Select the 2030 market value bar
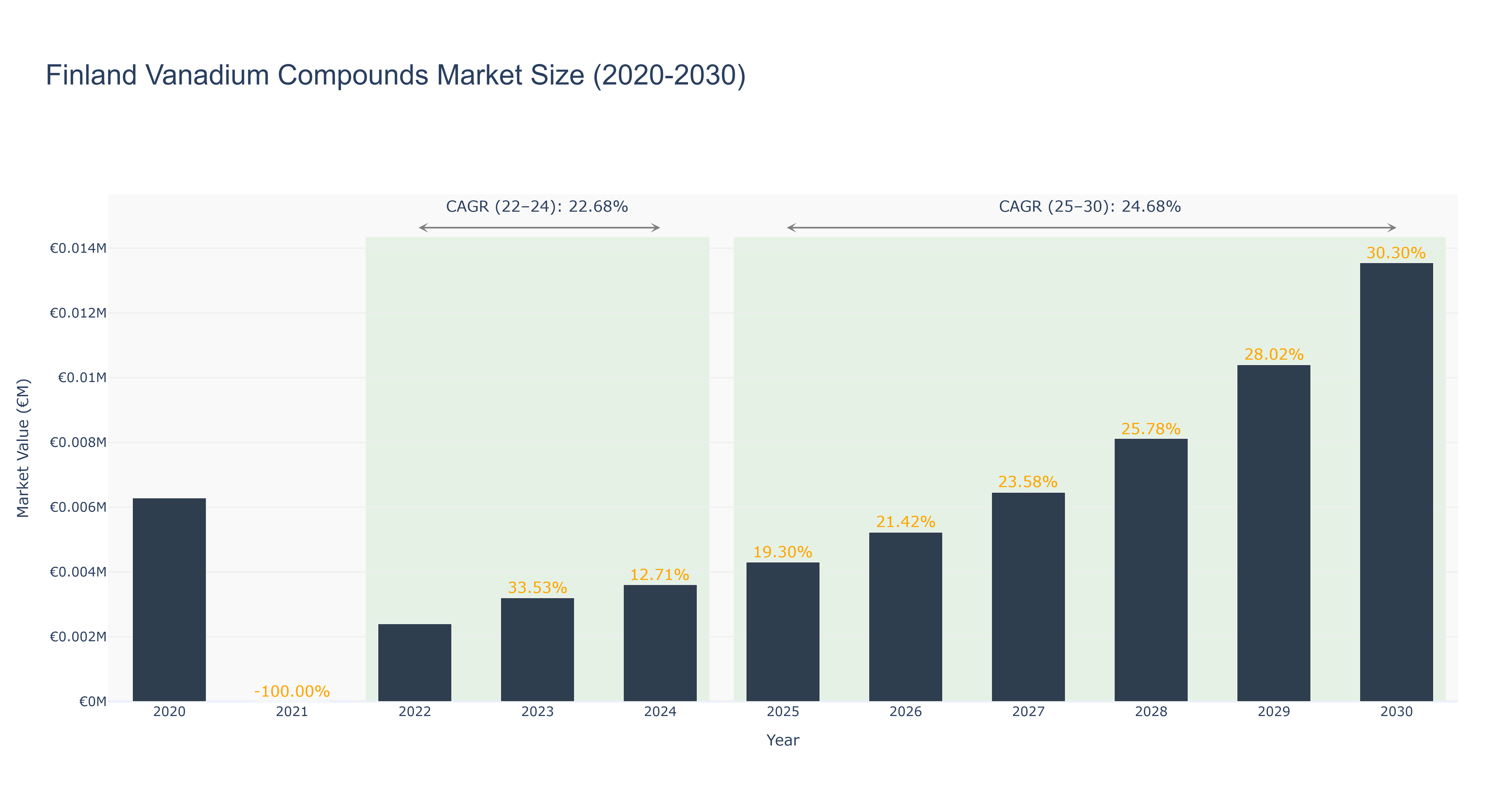Viewport: 1512px width, 810px height. tap(1396, 482)
